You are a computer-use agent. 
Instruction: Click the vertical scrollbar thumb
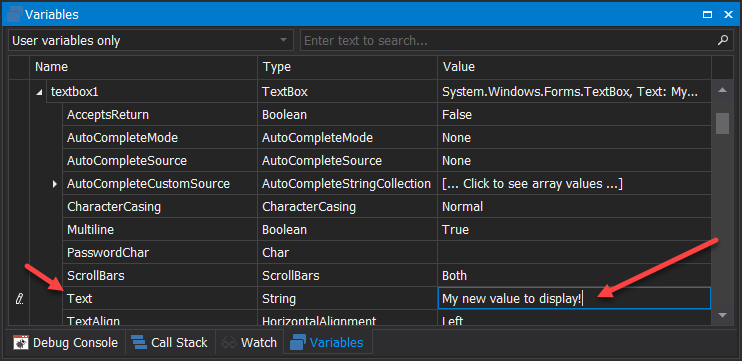pos(722,123)
